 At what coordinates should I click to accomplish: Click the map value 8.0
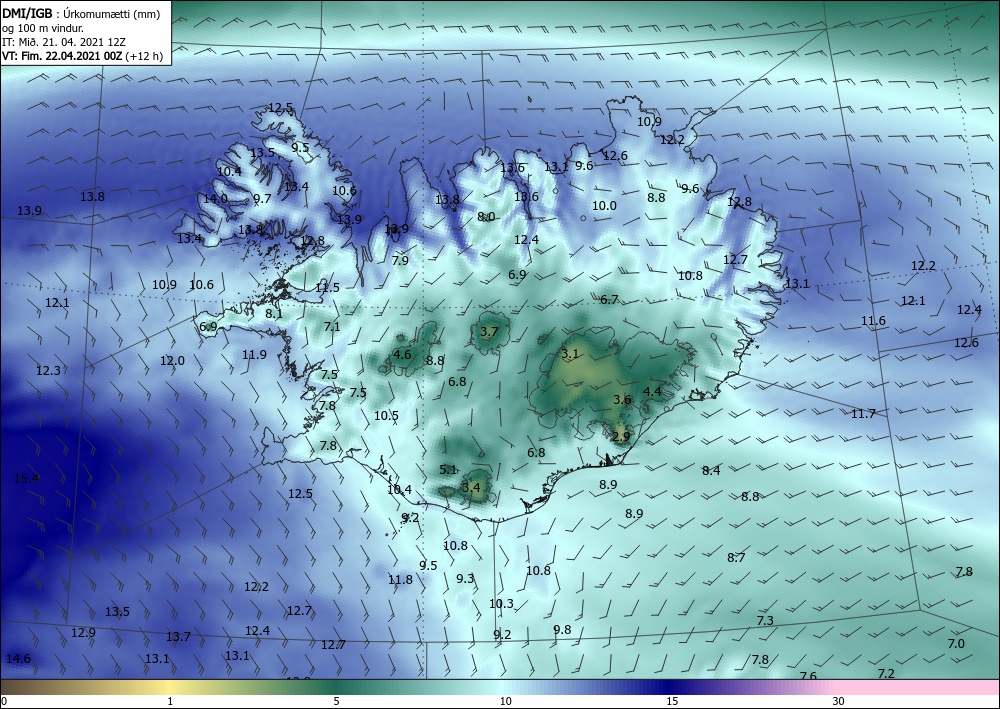pos(486,217)
